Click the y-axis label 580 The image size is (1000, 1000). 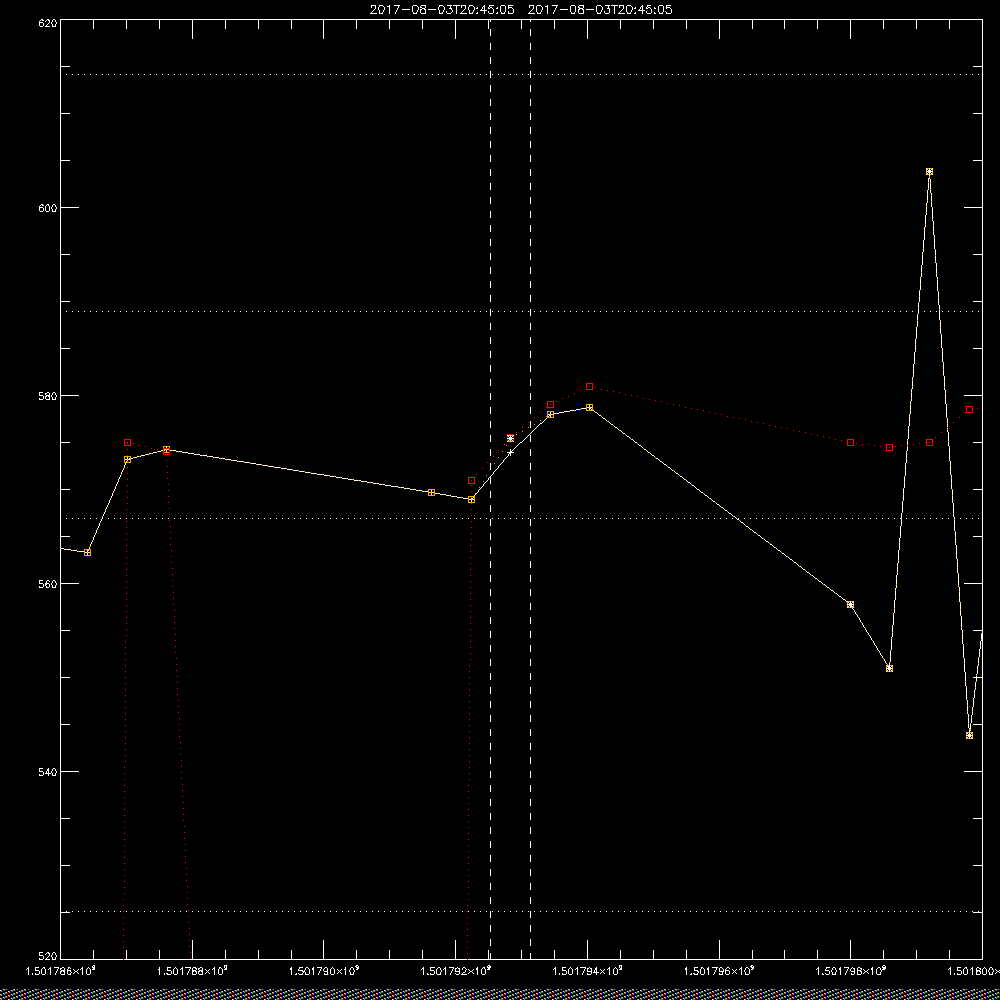(x=47, y=395)
